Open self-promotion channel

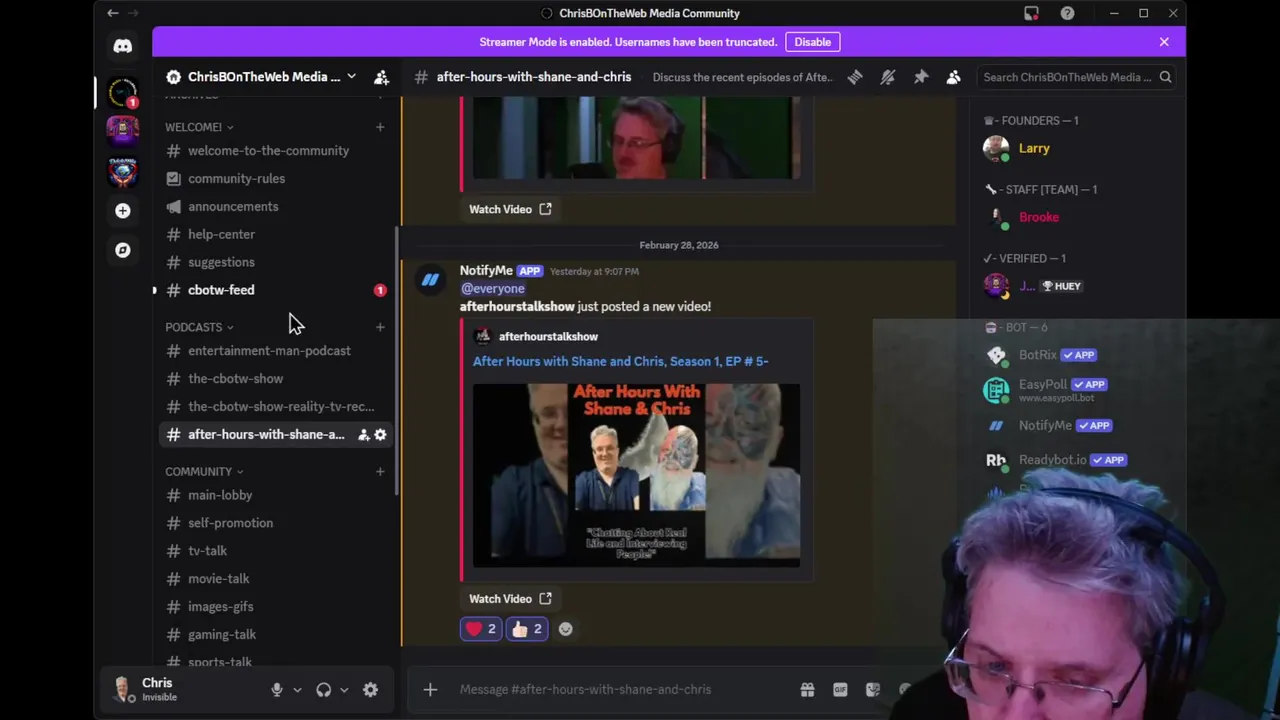(x=275, y=523)
